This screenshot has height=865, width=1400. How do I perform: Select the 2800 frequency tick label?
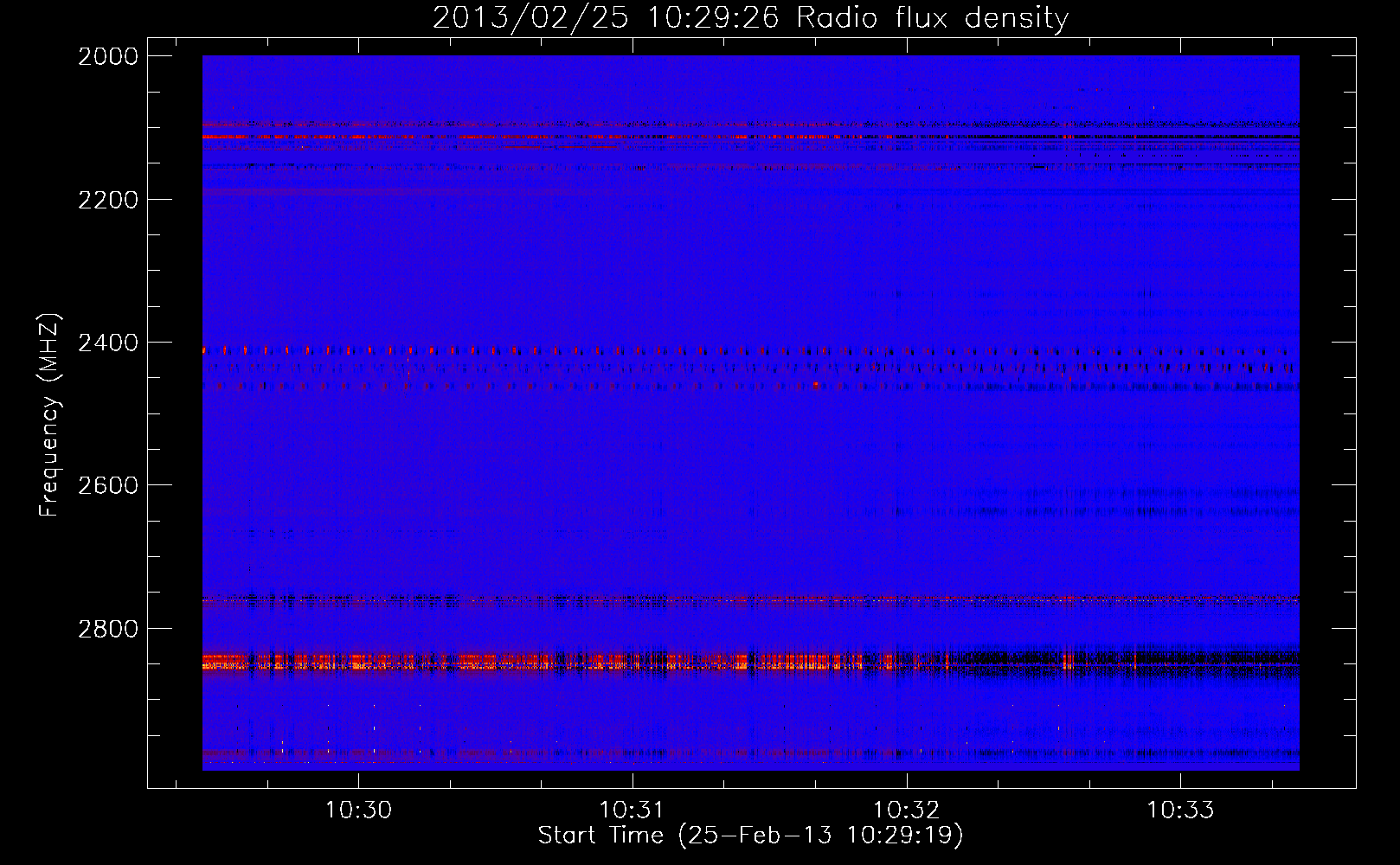point(108,629)
